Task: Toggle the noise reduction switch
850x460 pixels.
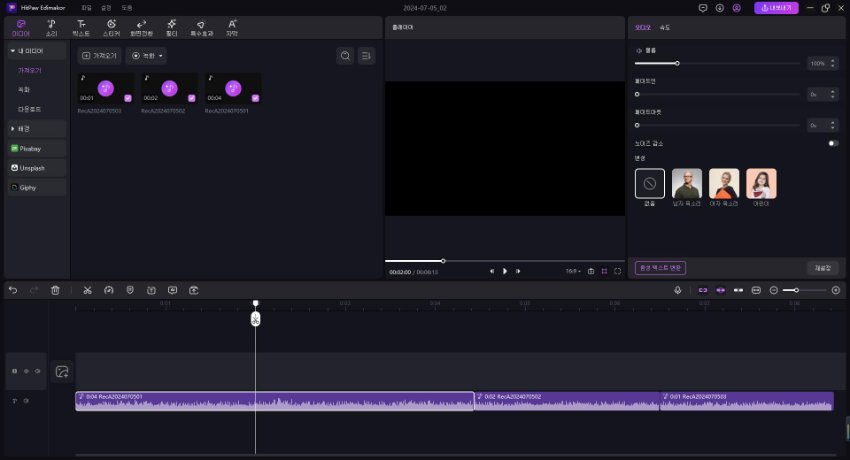Action: (832, 143)
